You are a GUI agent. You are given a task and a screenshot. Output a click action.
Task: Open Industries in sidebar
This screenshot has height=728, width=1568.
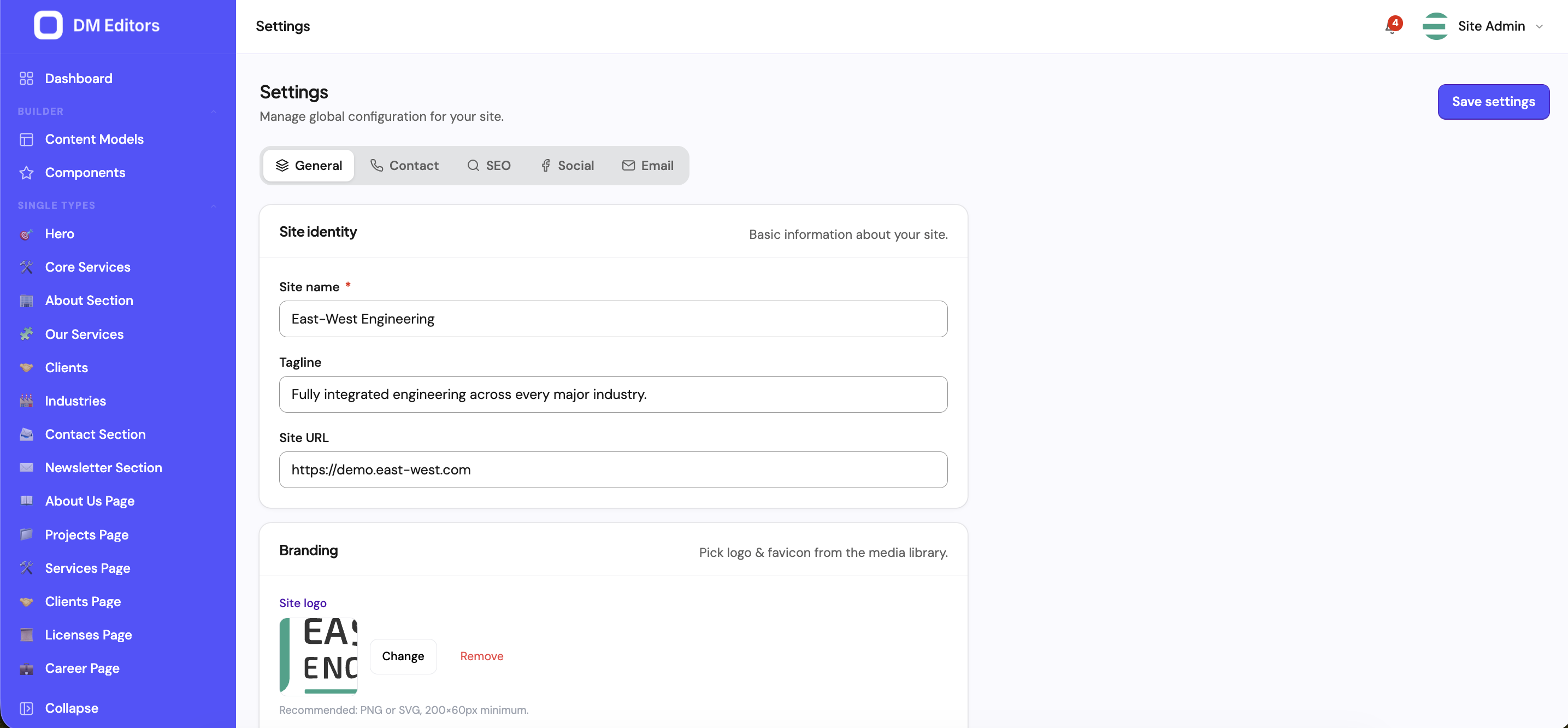[75, 401]
